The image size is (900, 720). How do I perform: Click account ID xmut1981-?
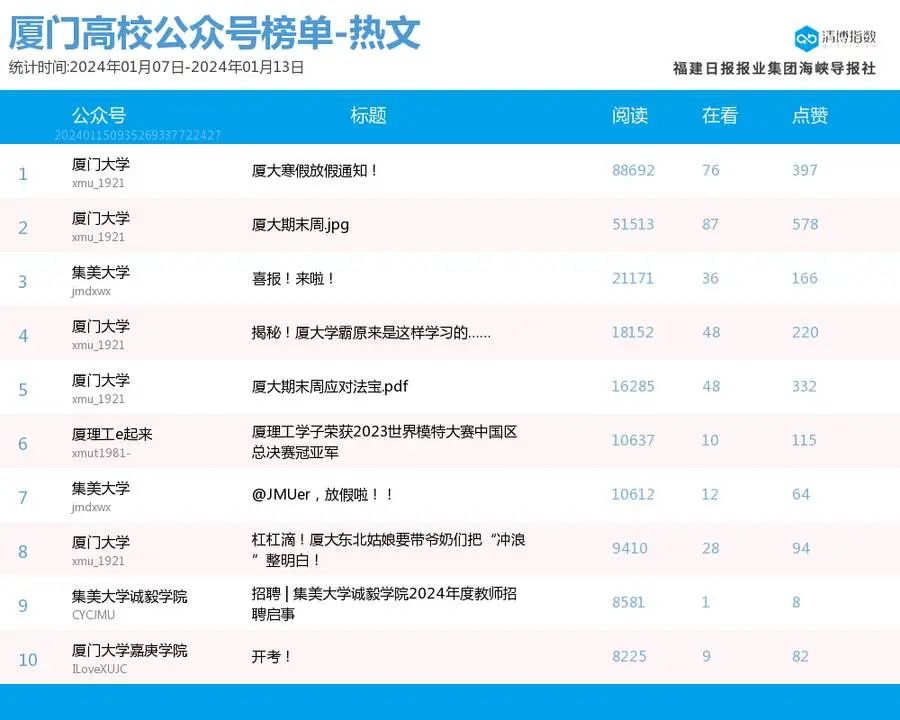tap(102, 453)
